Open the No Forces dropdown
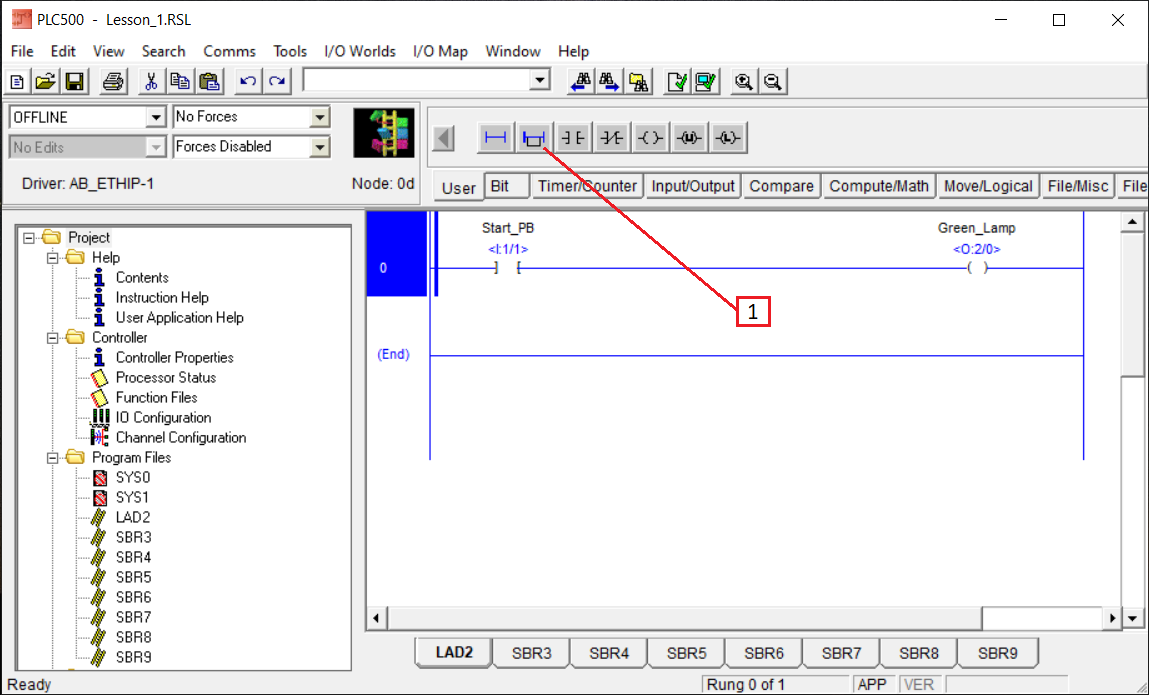 pos(319,117)
